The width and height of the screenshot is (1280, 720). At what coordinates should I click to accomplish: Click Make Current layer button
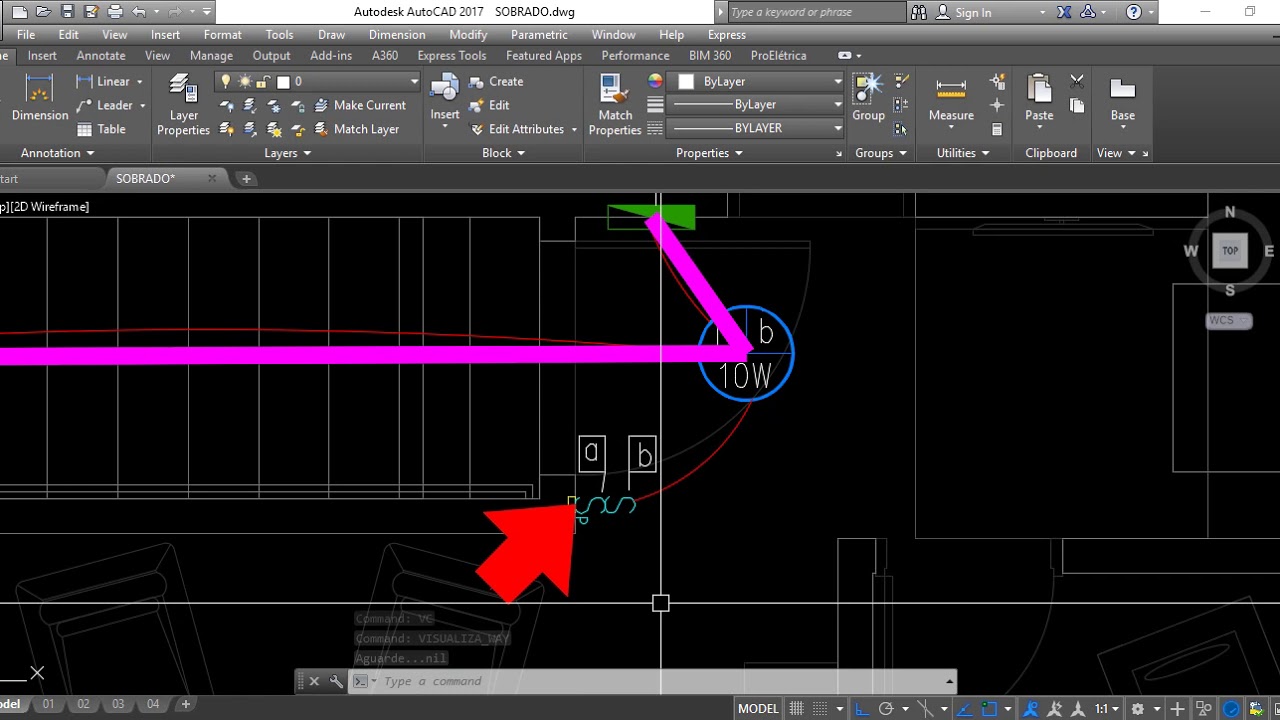pyautogui.click(x=360, y=105)
